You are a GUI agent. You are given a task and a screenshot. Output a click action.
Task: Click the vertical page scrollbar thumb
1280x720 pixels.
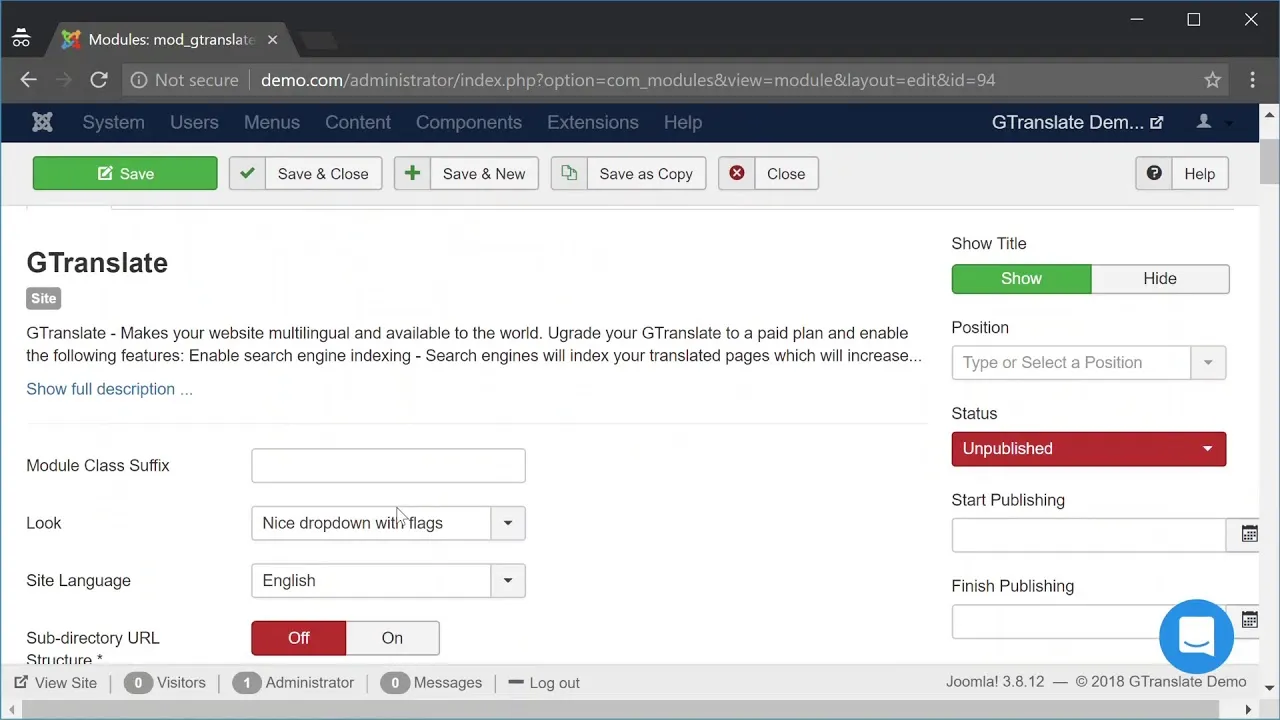pos(1270,161)
